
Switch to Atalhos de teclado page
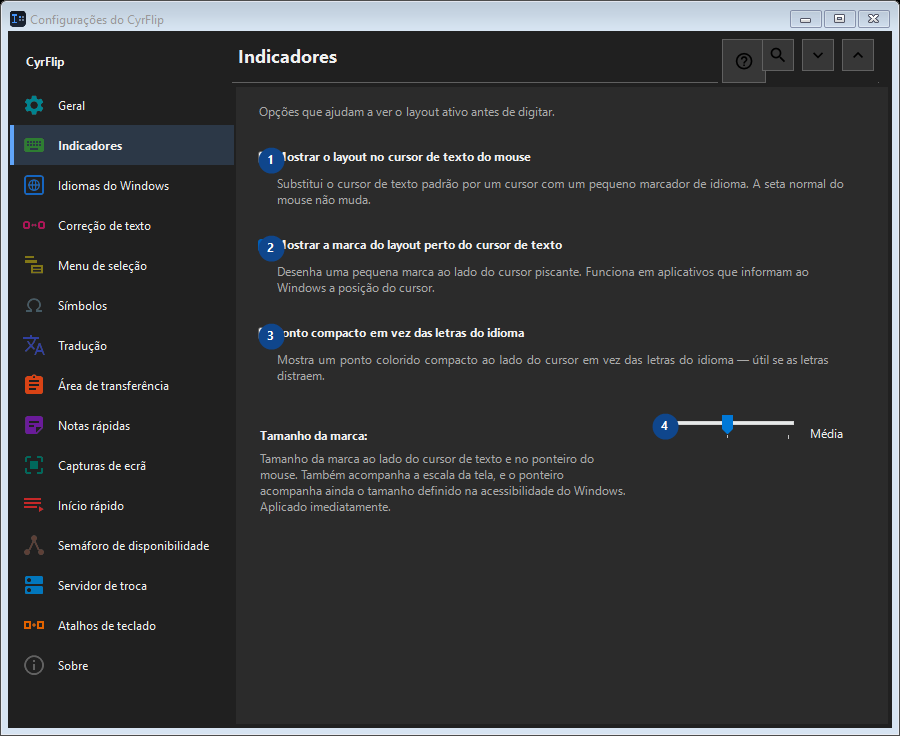(x=122, y=626)
